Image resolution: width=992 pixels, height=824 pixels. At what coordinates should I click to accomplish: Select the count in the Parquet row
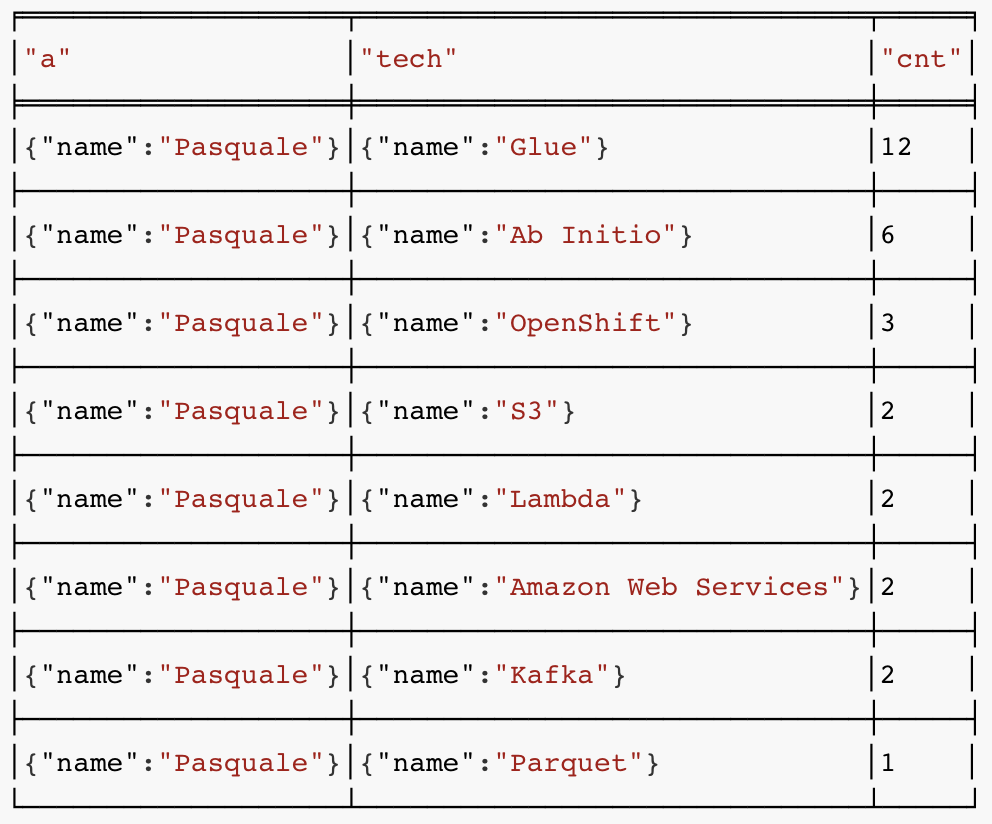pos(888,764)
